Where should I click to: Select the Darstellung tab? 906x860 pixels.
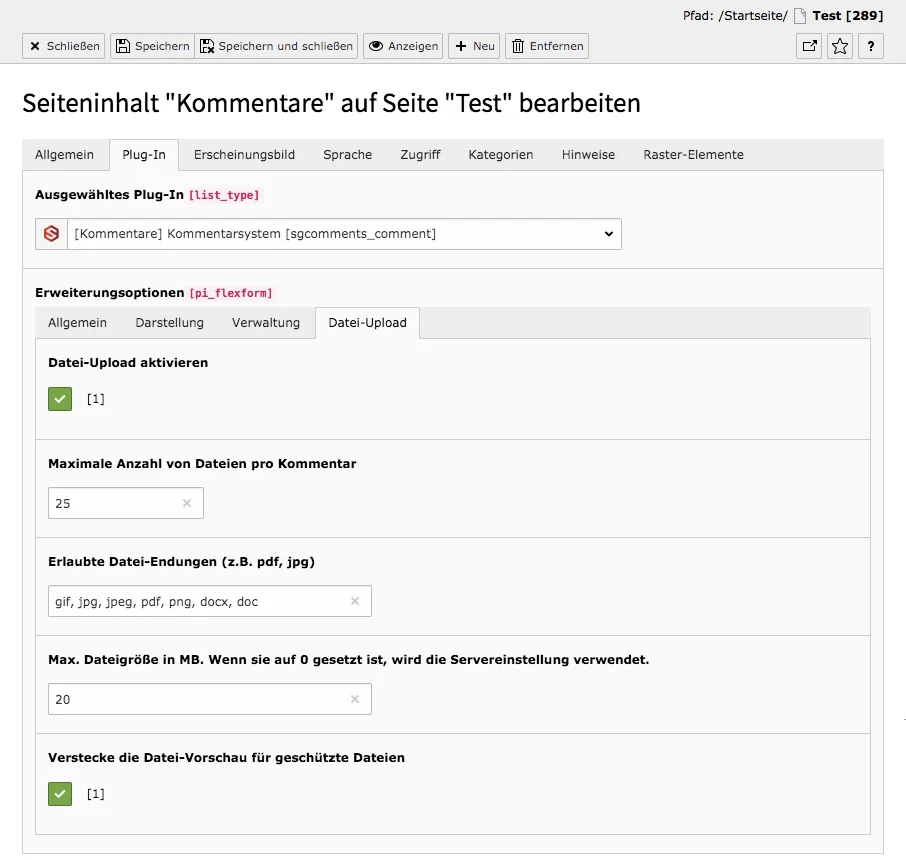169,322
